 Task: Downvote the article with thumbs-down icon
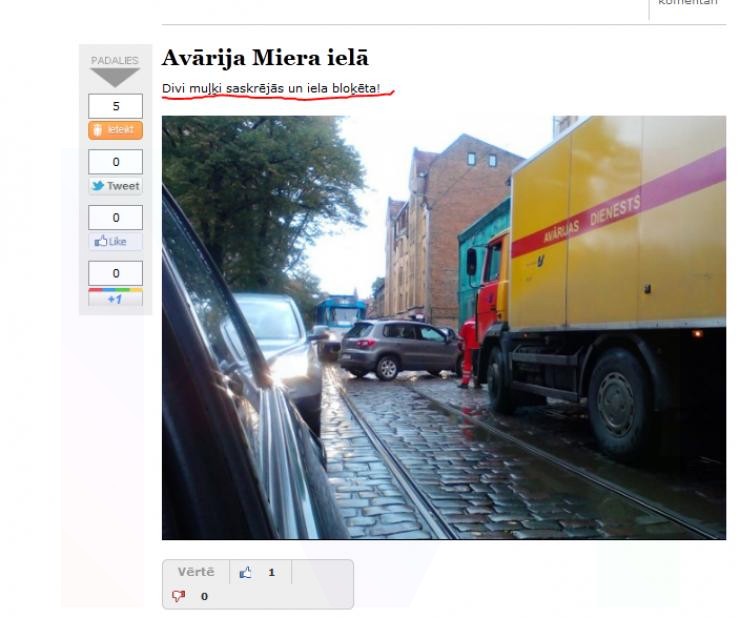tap(179, 596)
